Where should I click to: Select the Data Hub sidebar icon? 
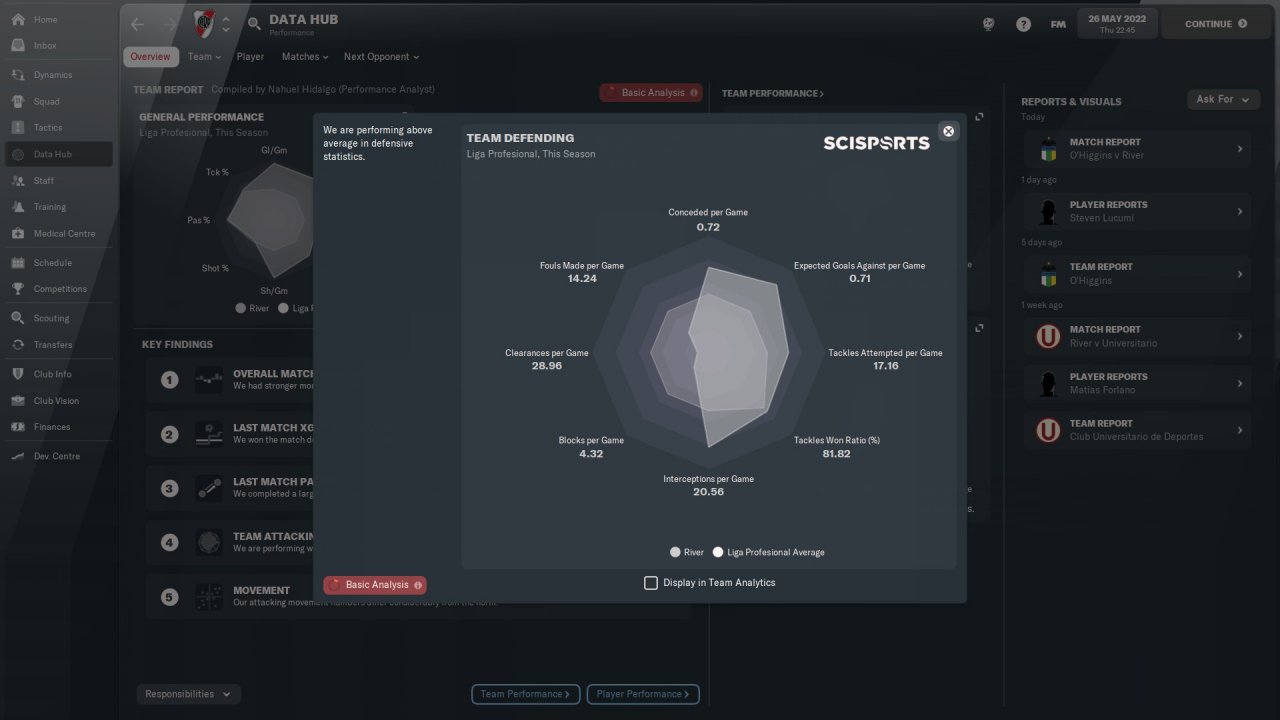pyautogui.click(x=18, y=154)
